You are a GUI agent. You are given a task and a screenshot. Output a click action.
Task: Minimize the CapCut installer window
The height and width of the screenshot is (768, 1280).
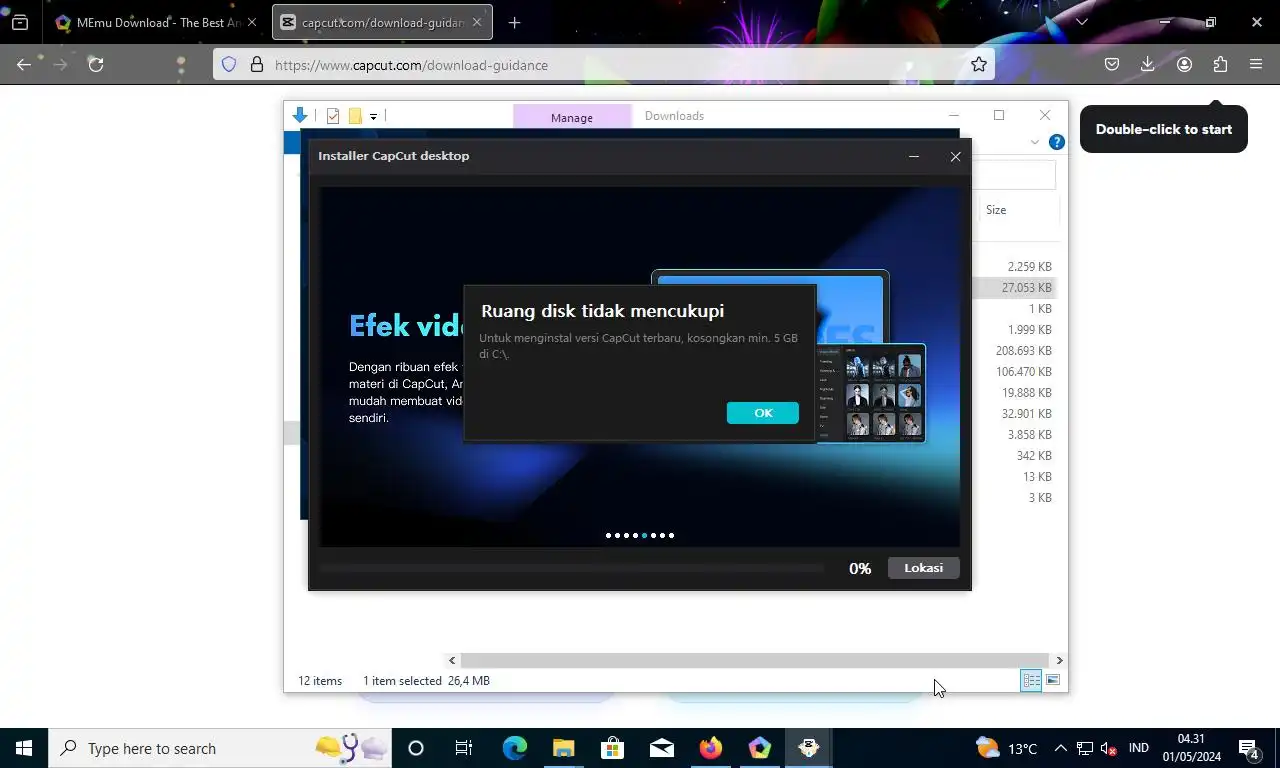coord(913,156)
